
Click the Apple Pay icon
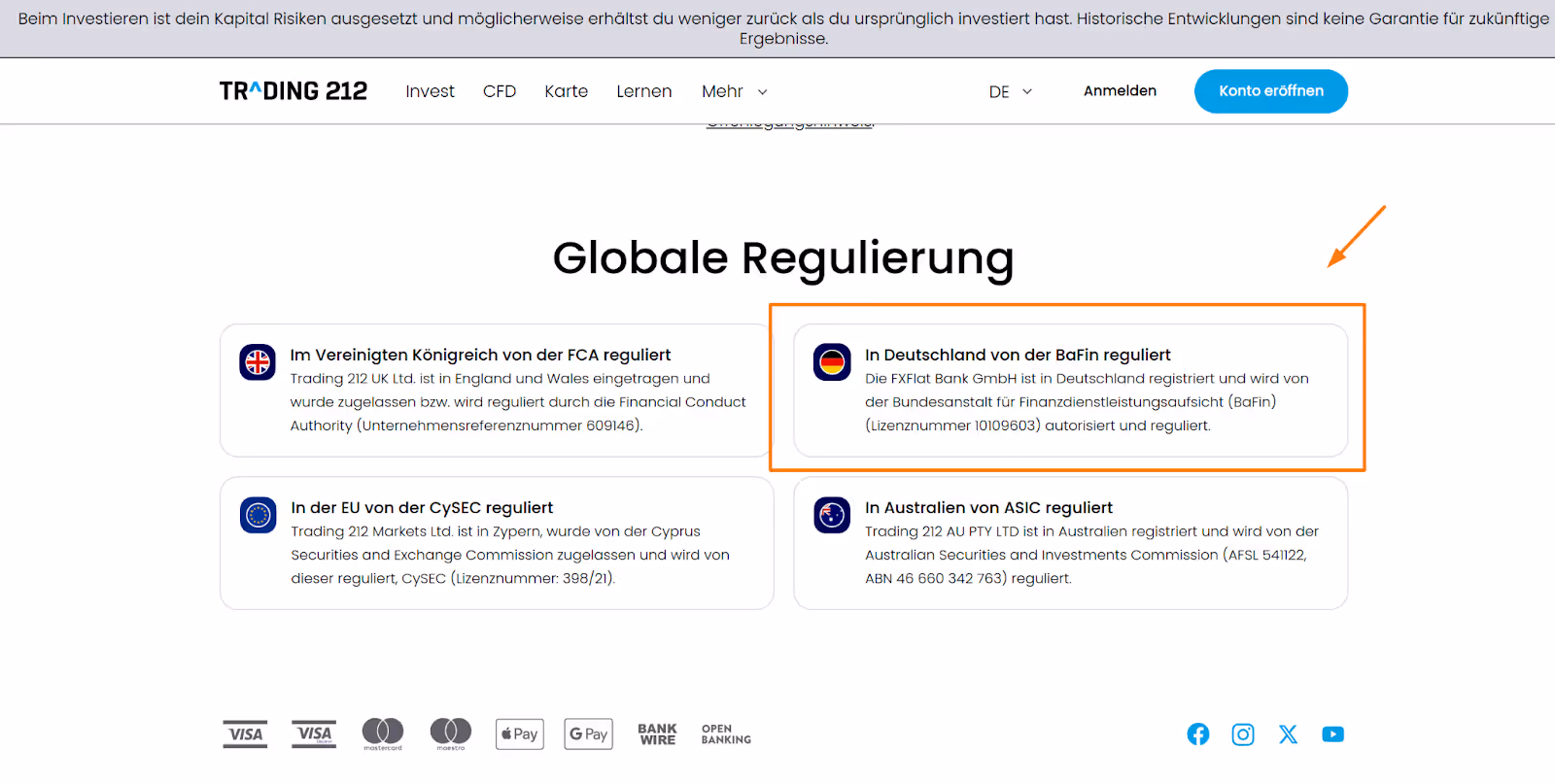click(x=520, y=734)
